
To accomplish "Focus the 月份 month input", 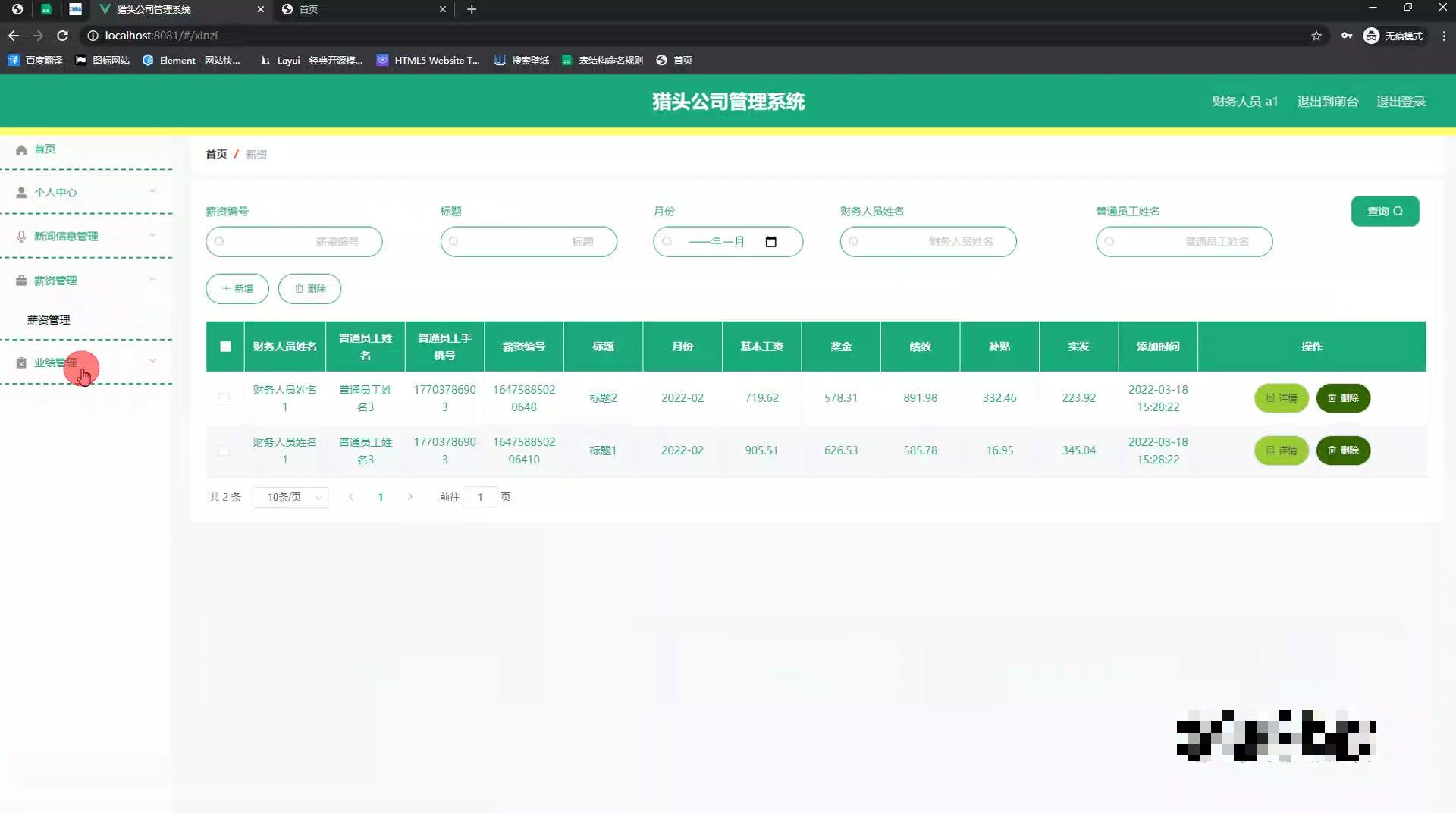I will (x=728, y=242).
